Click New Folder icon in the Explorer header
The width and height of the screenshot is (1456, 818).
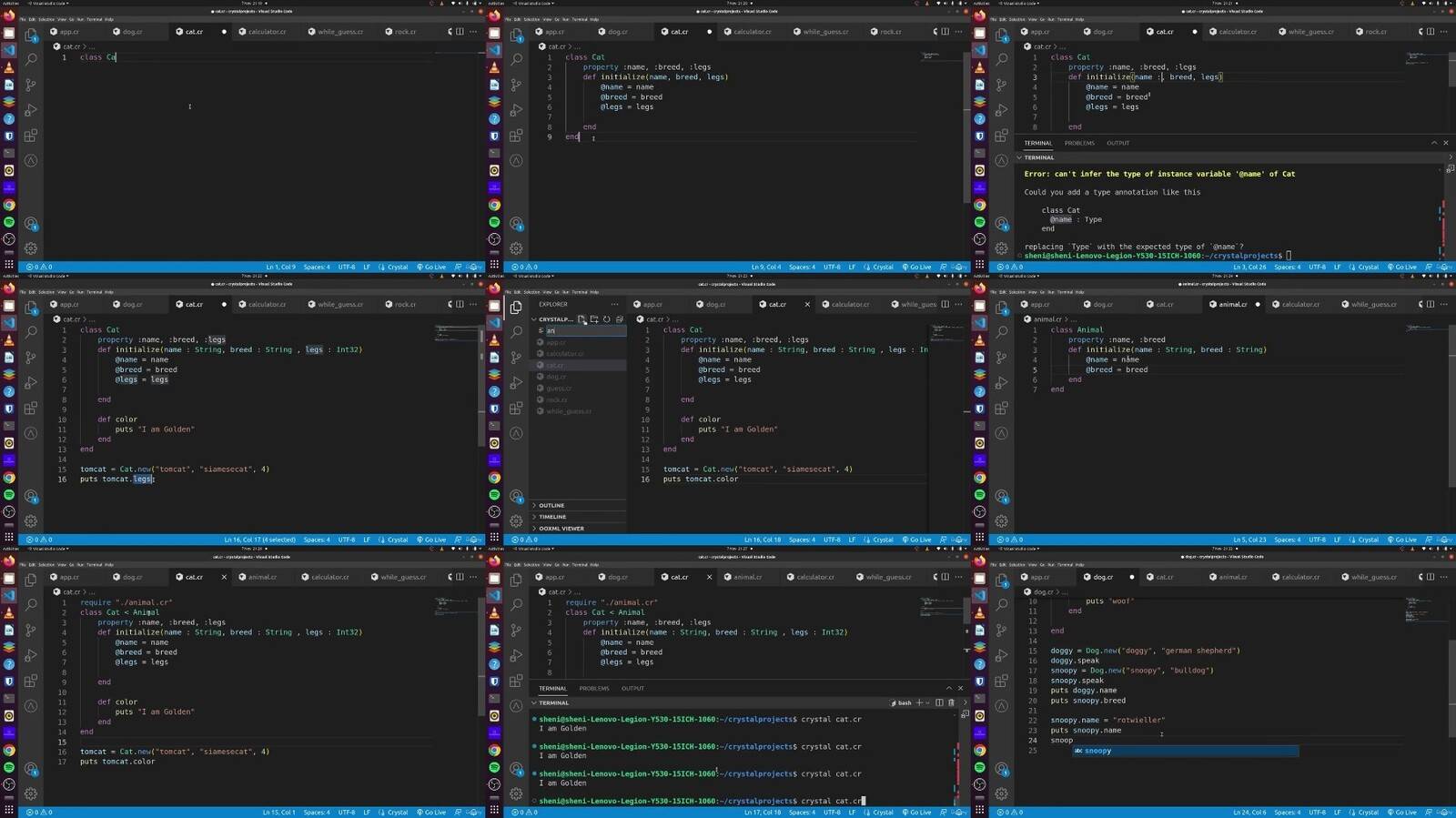click(594, 319)
